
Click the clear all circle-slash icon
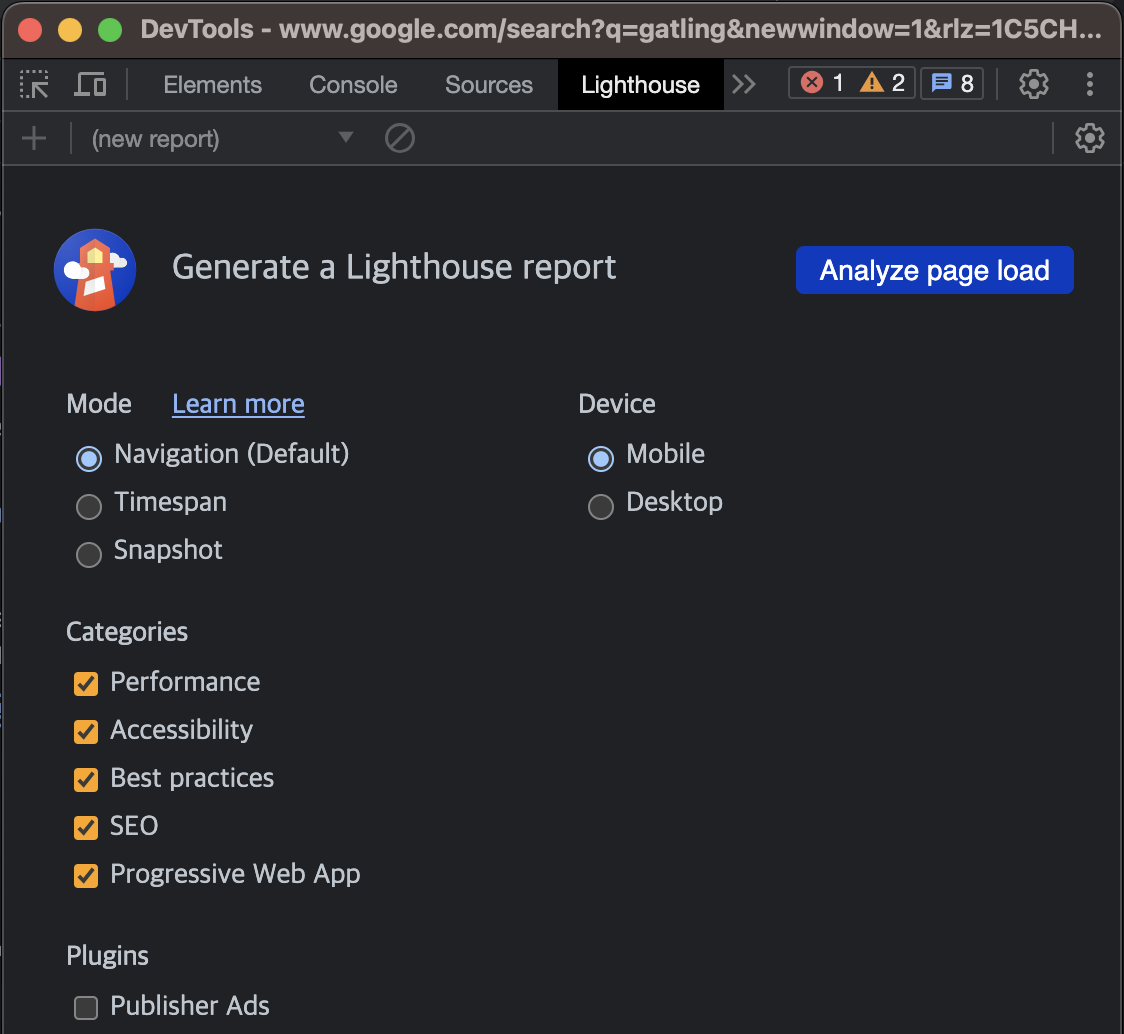(399, 138)
